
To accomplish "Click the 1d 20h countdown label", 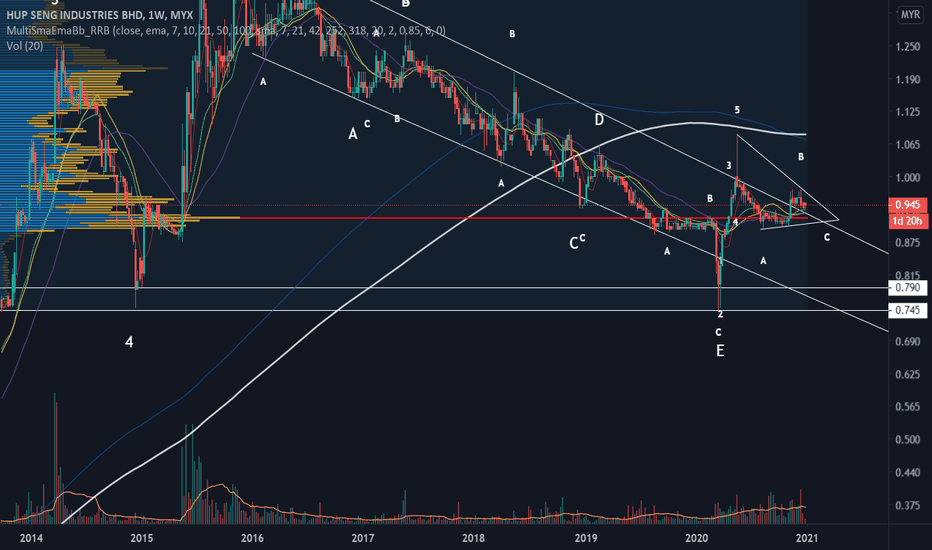I will click(x=907, y=221).
